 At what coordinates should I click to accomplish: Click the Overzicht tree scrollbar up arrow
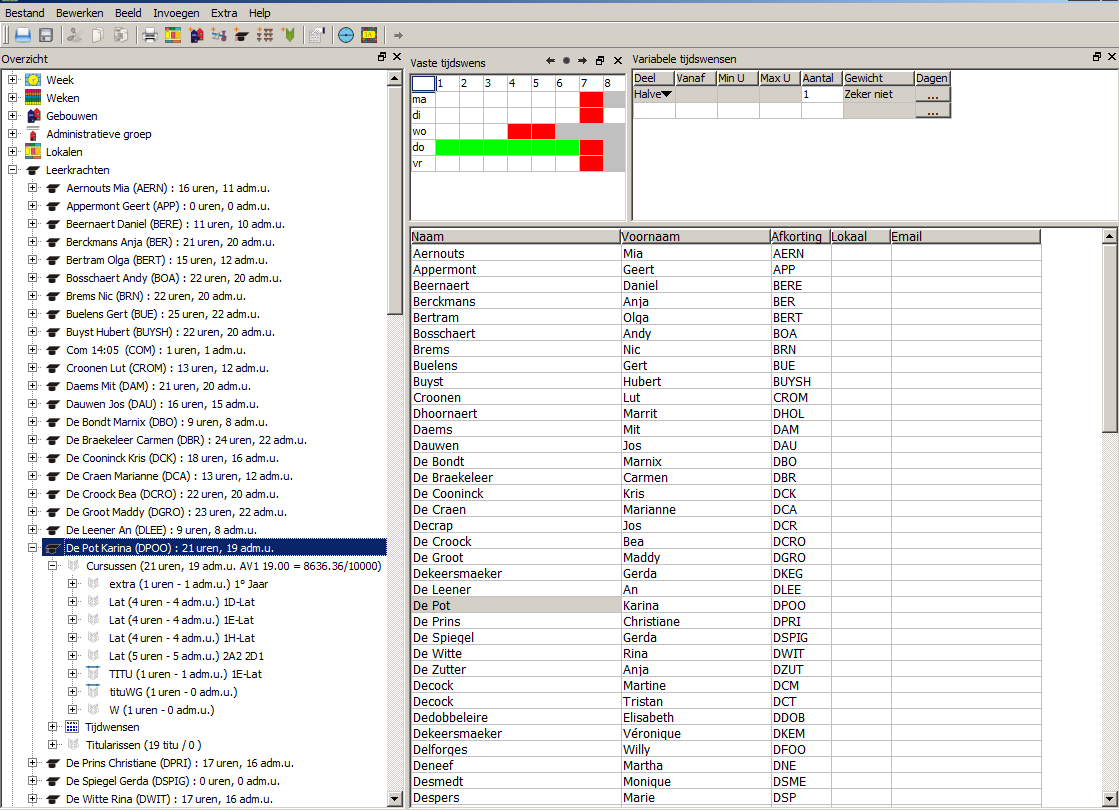(x=395, y=79)
